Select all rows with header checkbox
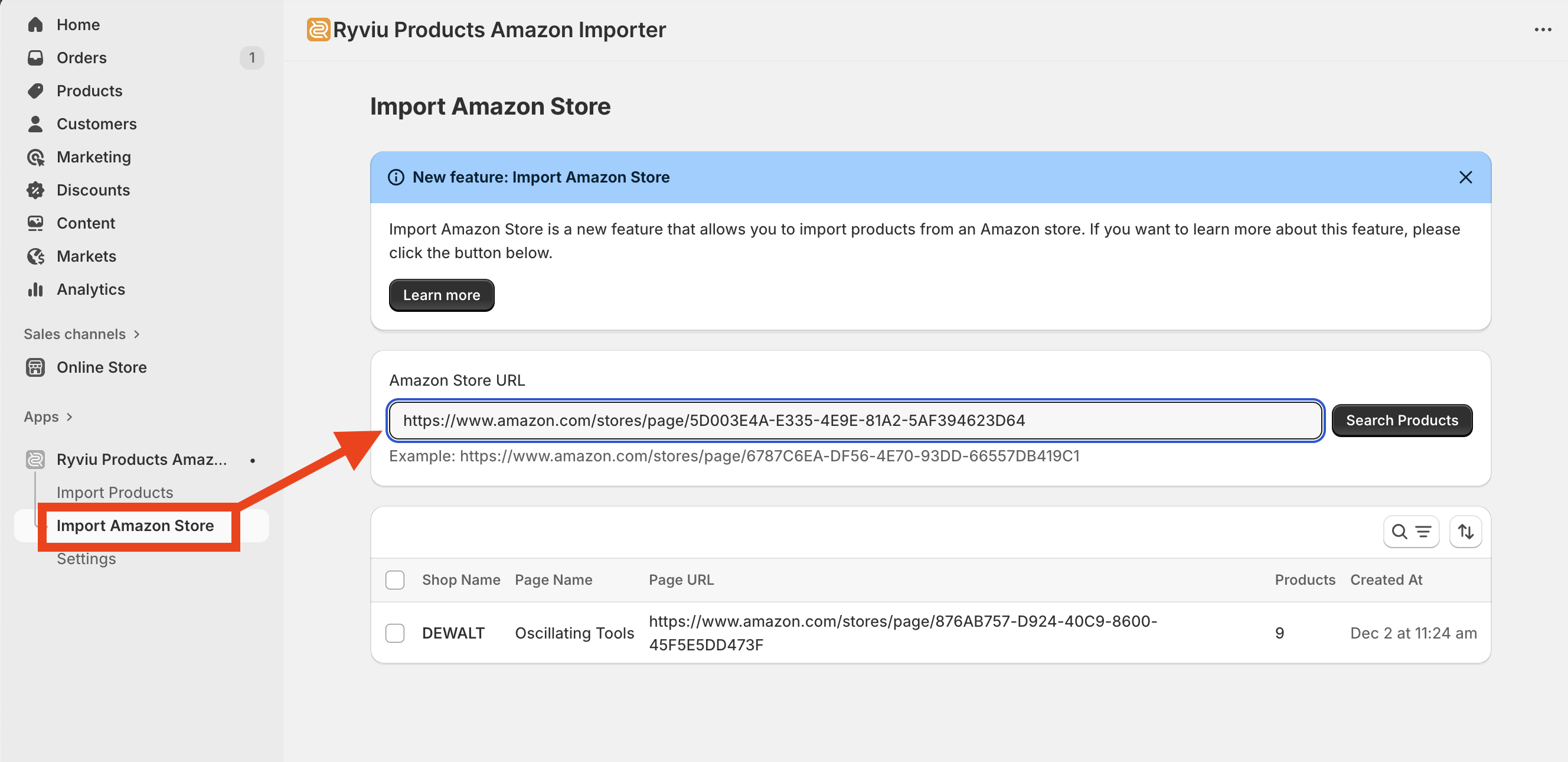Image resolution: width=1568 pixels, height=762 pixels. pos(395,580)
